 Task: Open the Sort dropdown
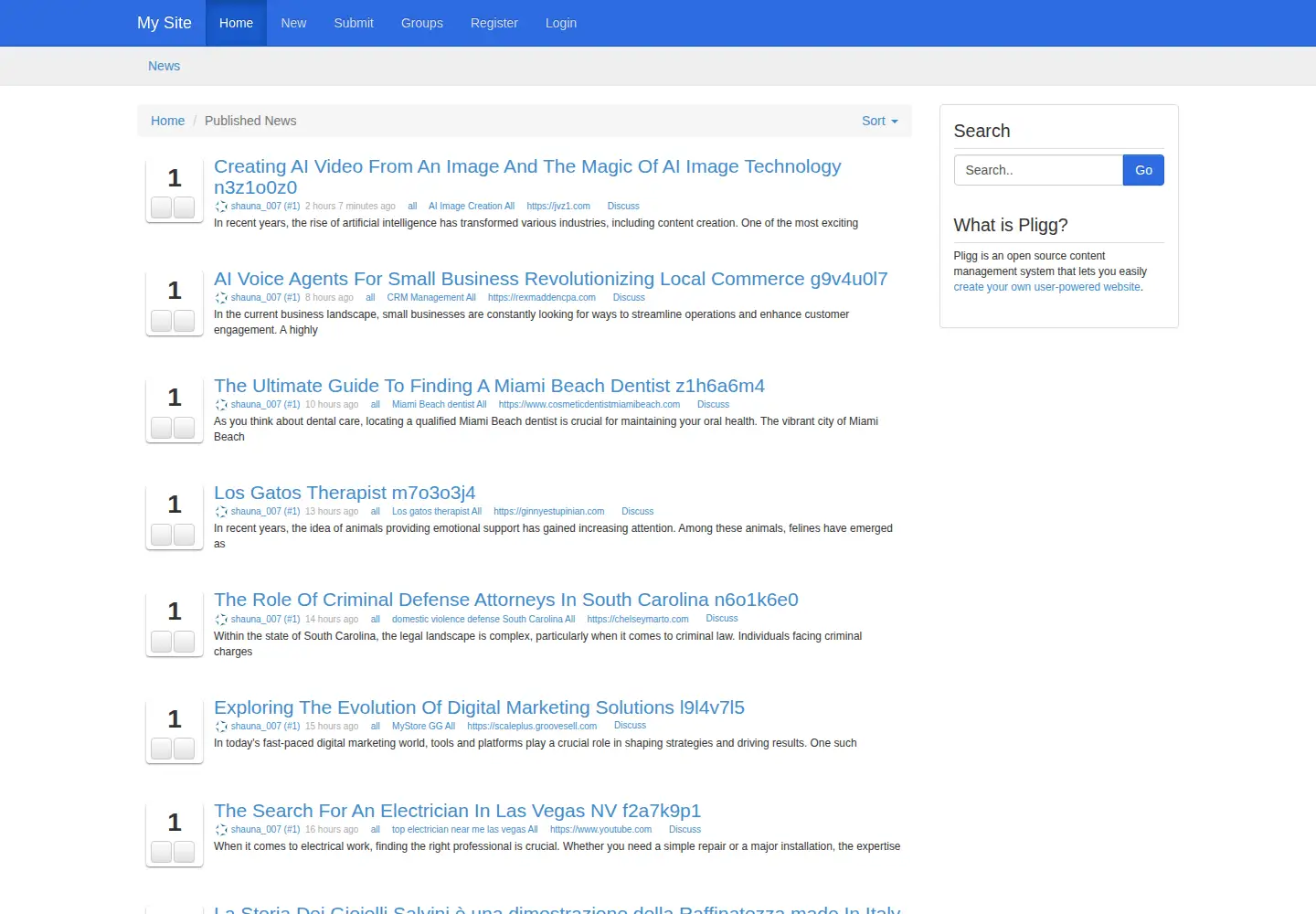pos(880,121)
